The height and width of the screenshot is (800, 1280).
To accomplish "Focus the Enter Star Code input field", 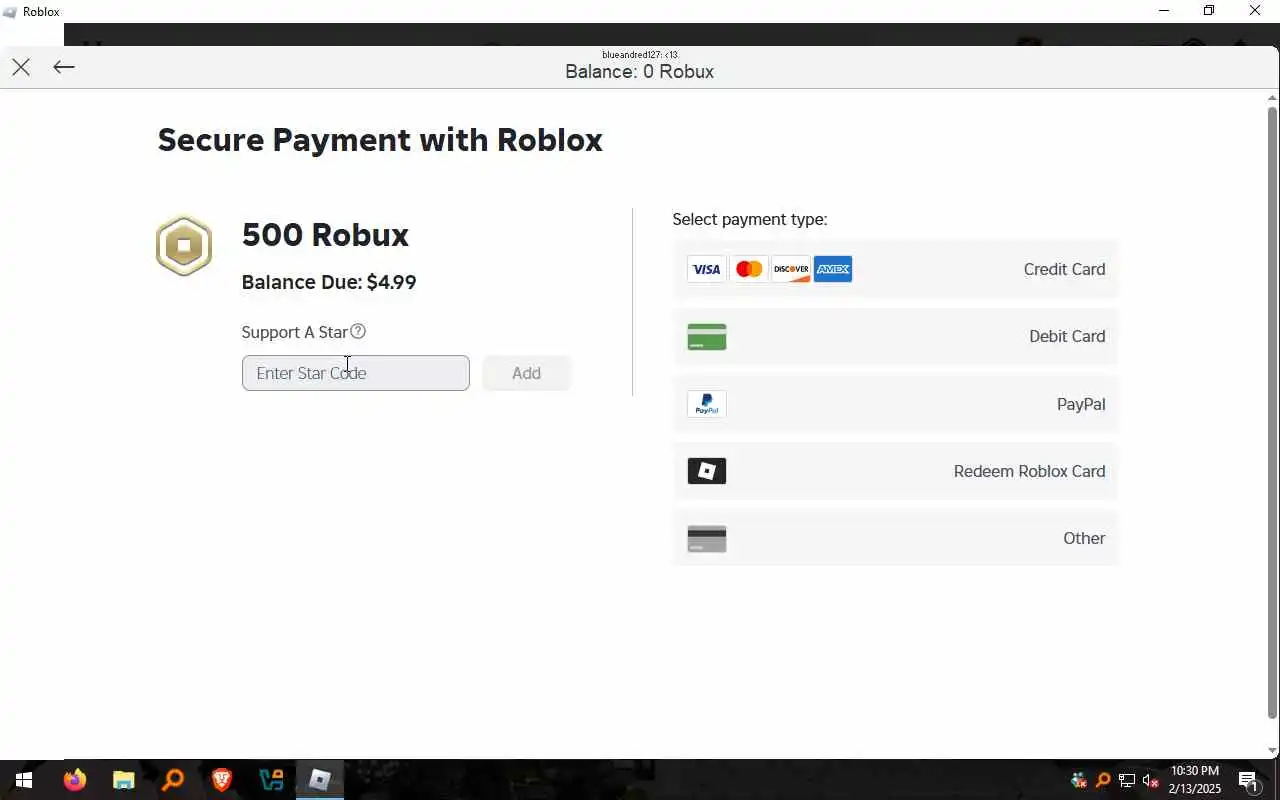I will [x=356, y=373].
